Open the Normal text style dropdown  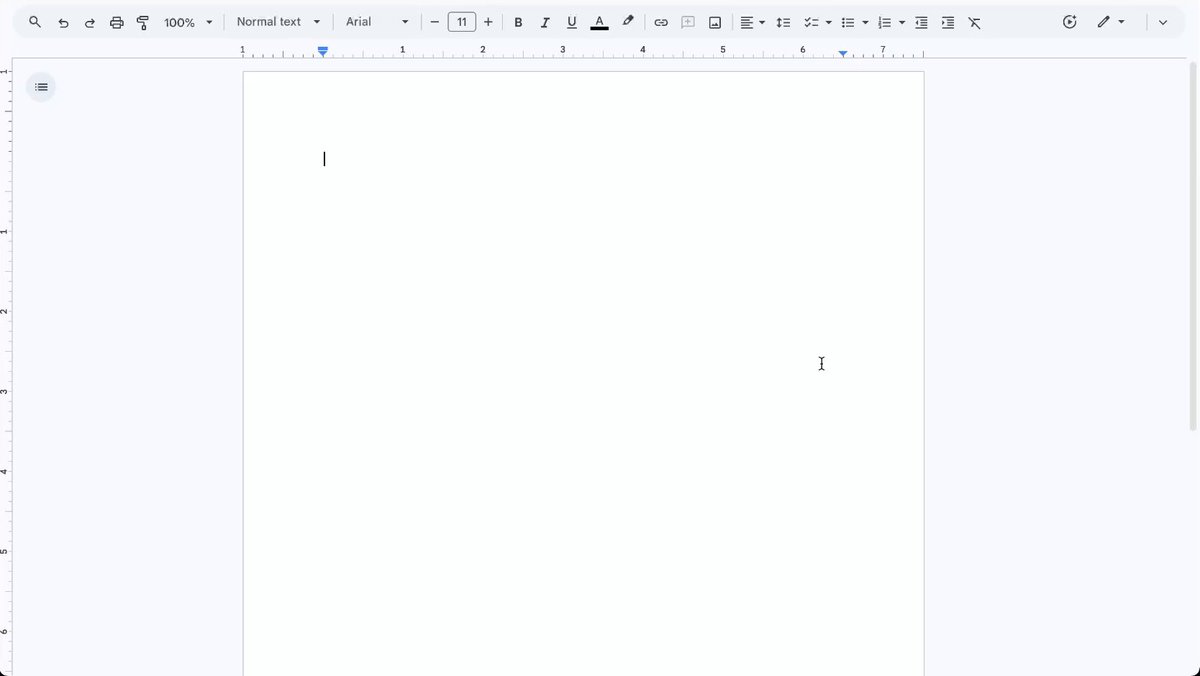click(x=279, y=22)
